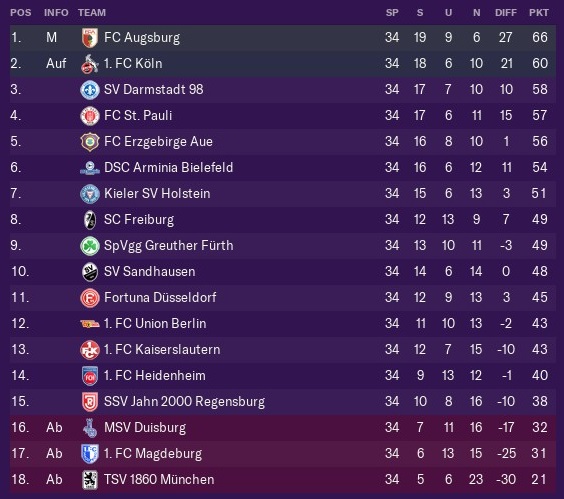Click the Fortuna Düsseldorf crest
564x499 pixels.
point(90,298)
